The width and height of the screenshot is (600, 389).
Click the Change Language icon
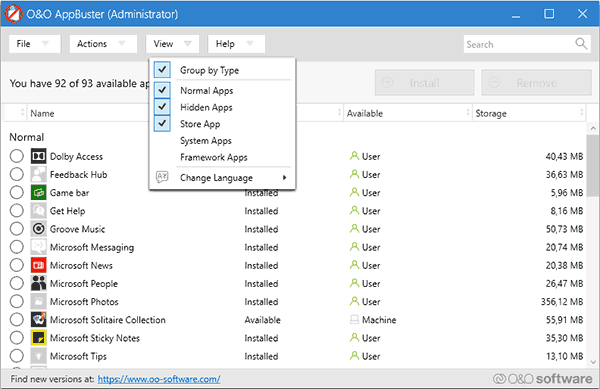(x=162, y=177)
